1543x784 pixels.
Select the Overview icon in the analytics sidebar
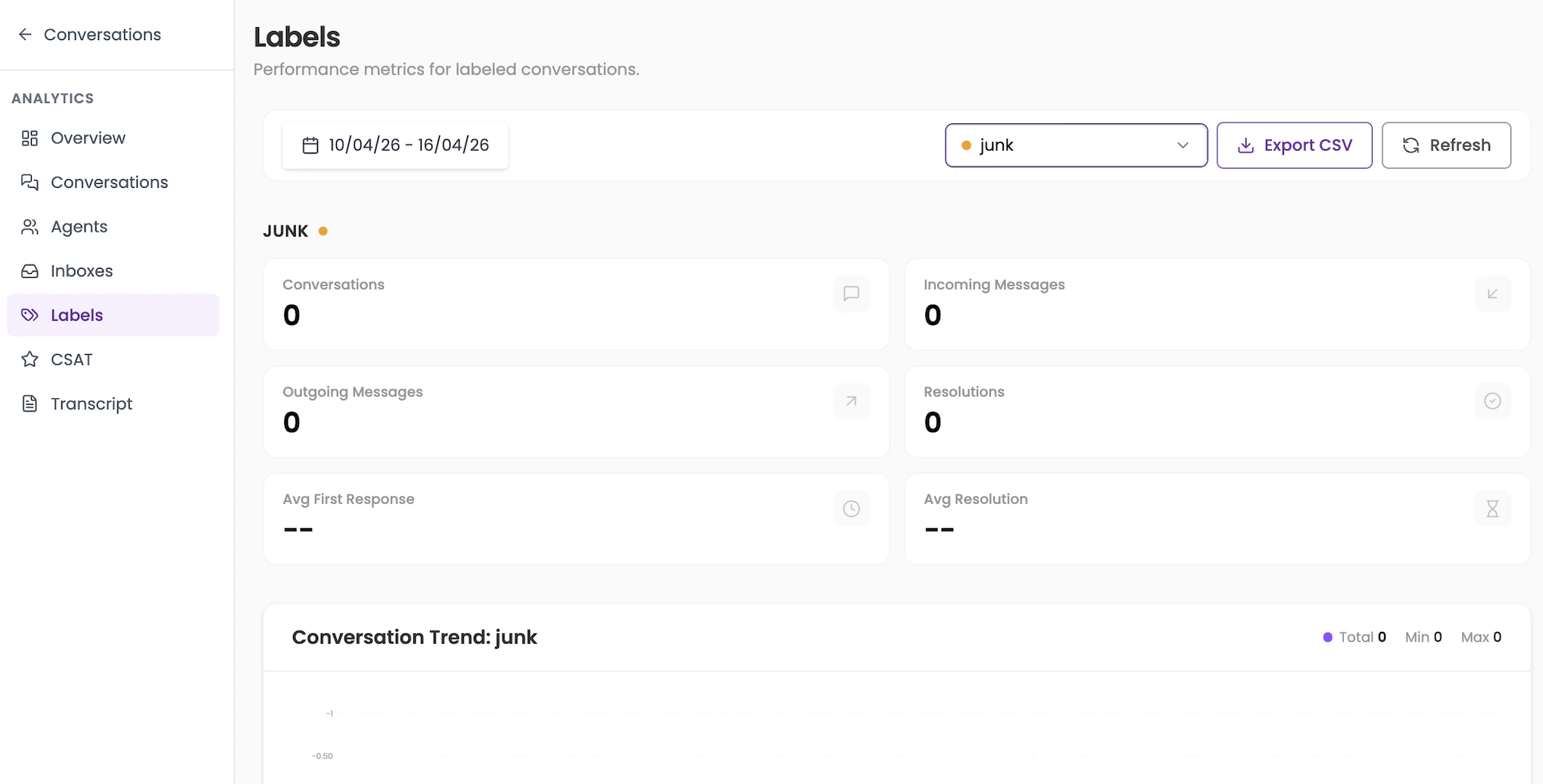point(30,138)
